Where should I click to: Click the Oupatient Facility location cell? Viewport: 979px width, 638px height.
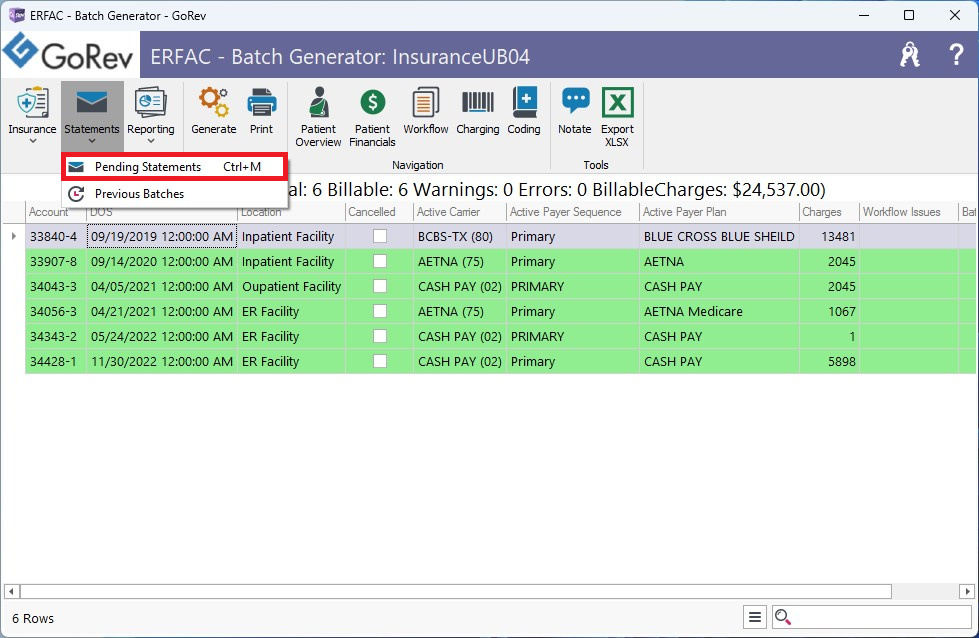tap(291, 286)
